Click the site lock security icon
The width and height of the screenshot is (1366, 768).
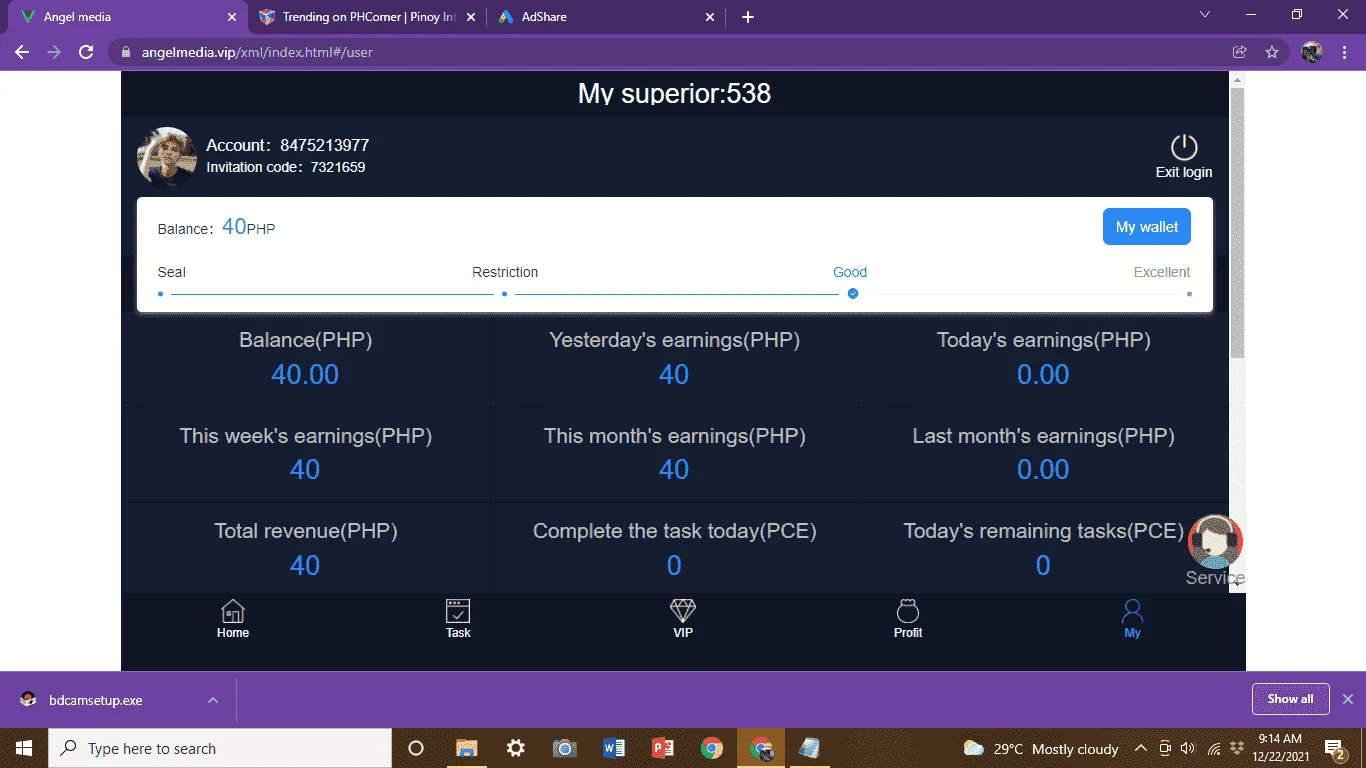click(125, 52)
